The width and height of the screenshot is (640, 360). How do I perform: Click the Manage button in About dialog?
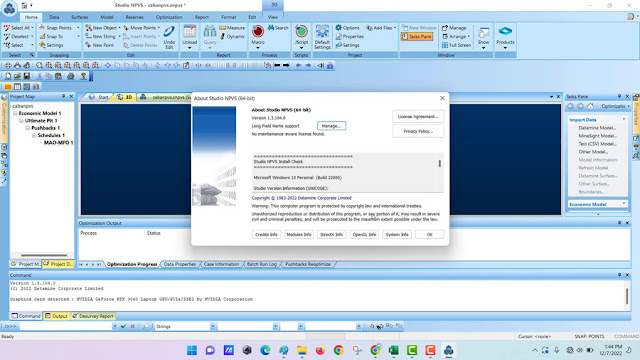(331, 126)
